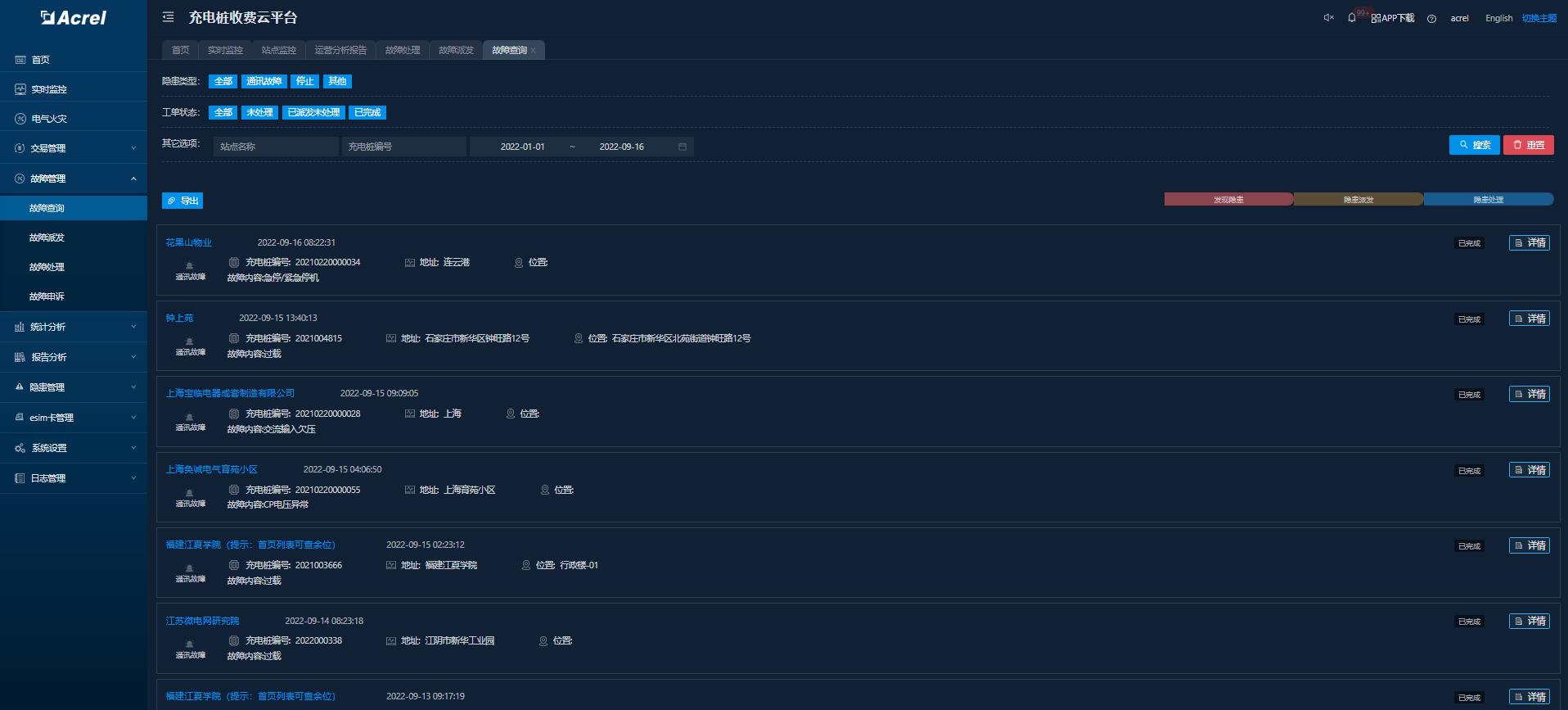
Task: Click the 搜索 search button
Action: [x=1474, y=145]
